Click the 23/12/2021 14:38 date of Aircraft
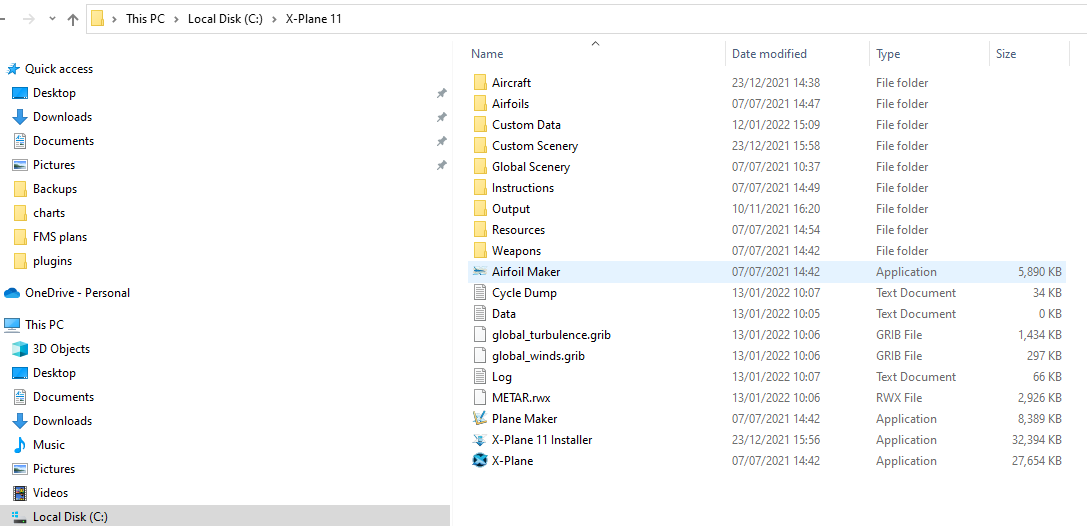Viewport: 1087px width, 526px height. click(x=776, y=82)
